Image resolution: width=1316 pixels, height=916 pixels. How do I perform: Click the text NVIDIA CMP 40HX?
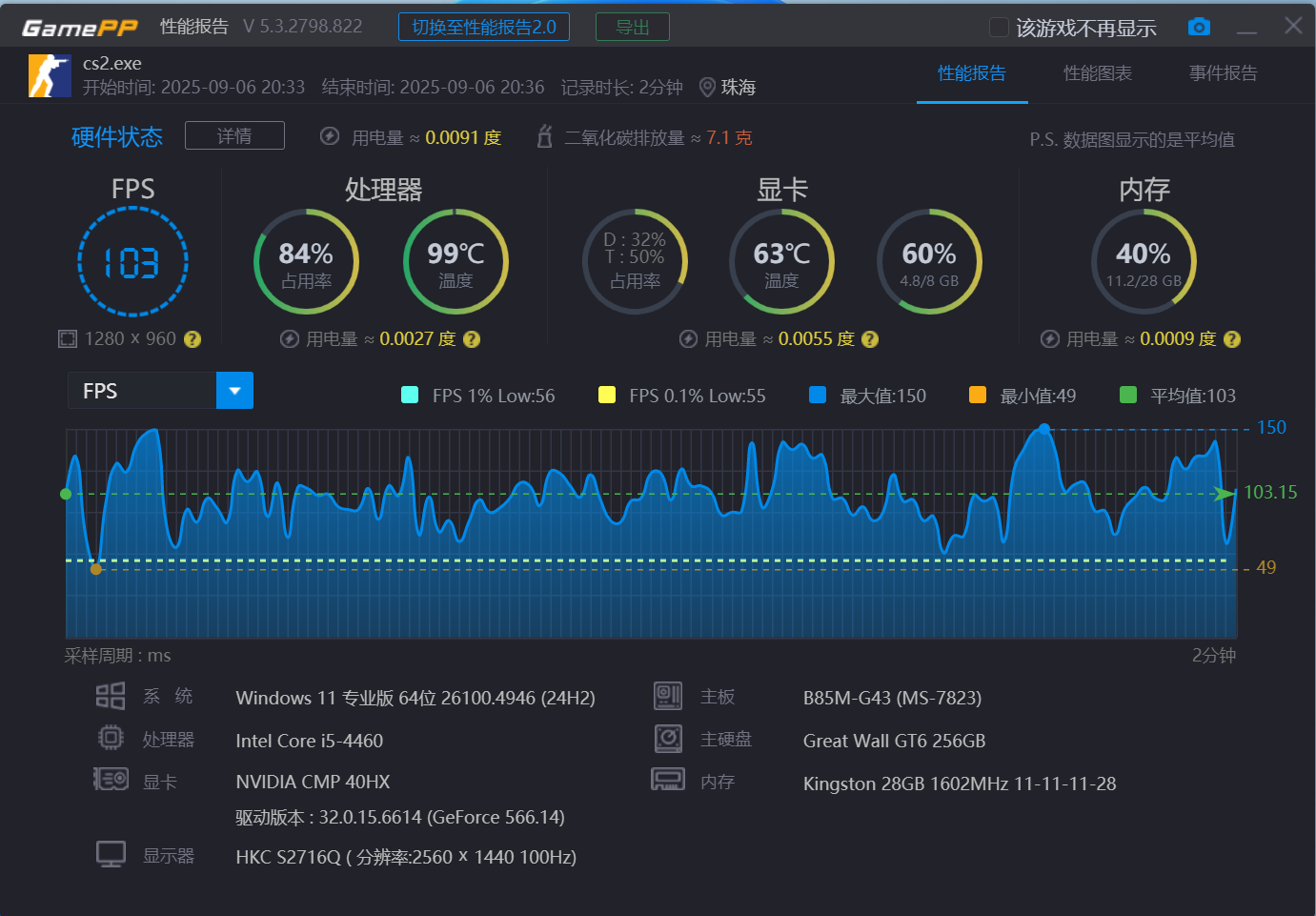313,782
